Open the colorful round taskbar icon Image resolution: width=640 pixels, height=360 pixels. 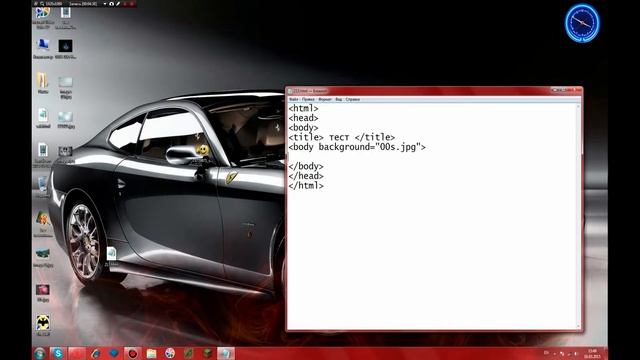(x=170, y=353)
